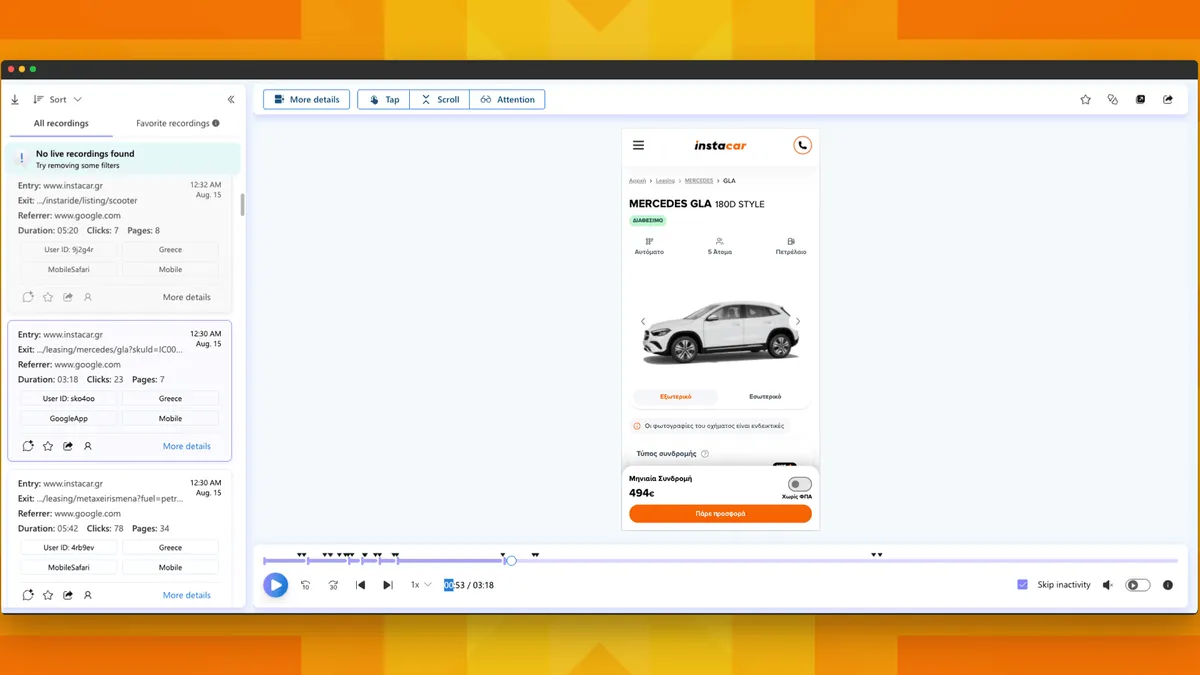Select recording with exit .../instaride/listing/scooter
The width and height of the screenshot is (1200, 675).
point(120,245)
